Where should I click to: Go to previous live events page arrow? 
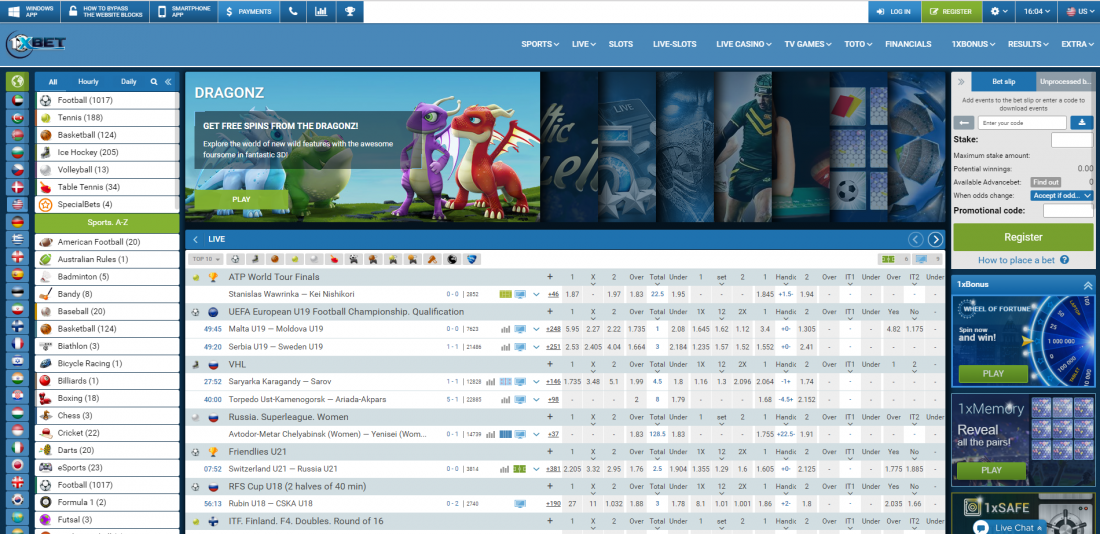(915, 239)
